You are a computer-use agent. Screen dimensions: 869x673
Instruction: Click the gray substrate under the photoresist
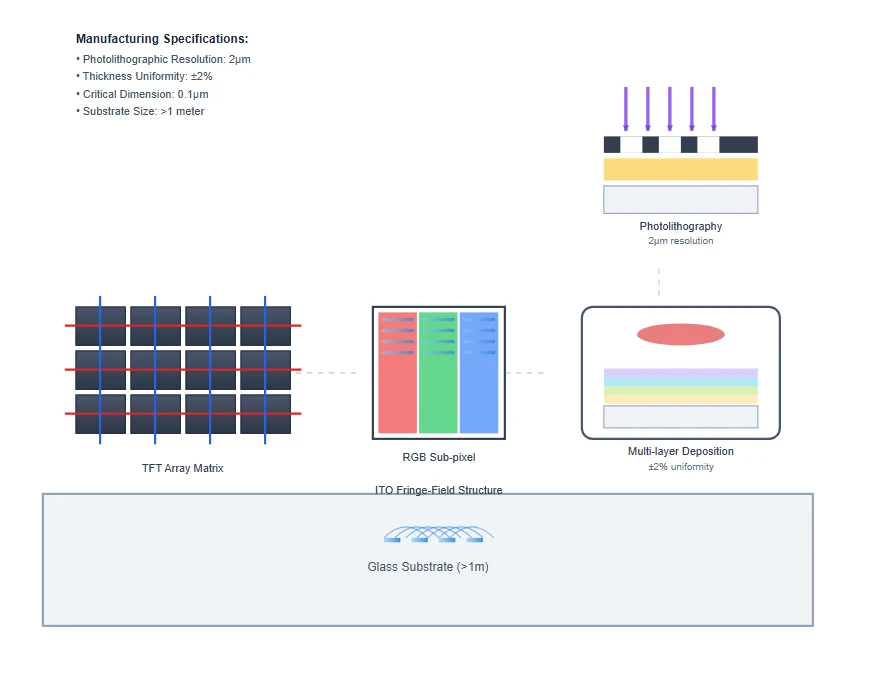681,200
